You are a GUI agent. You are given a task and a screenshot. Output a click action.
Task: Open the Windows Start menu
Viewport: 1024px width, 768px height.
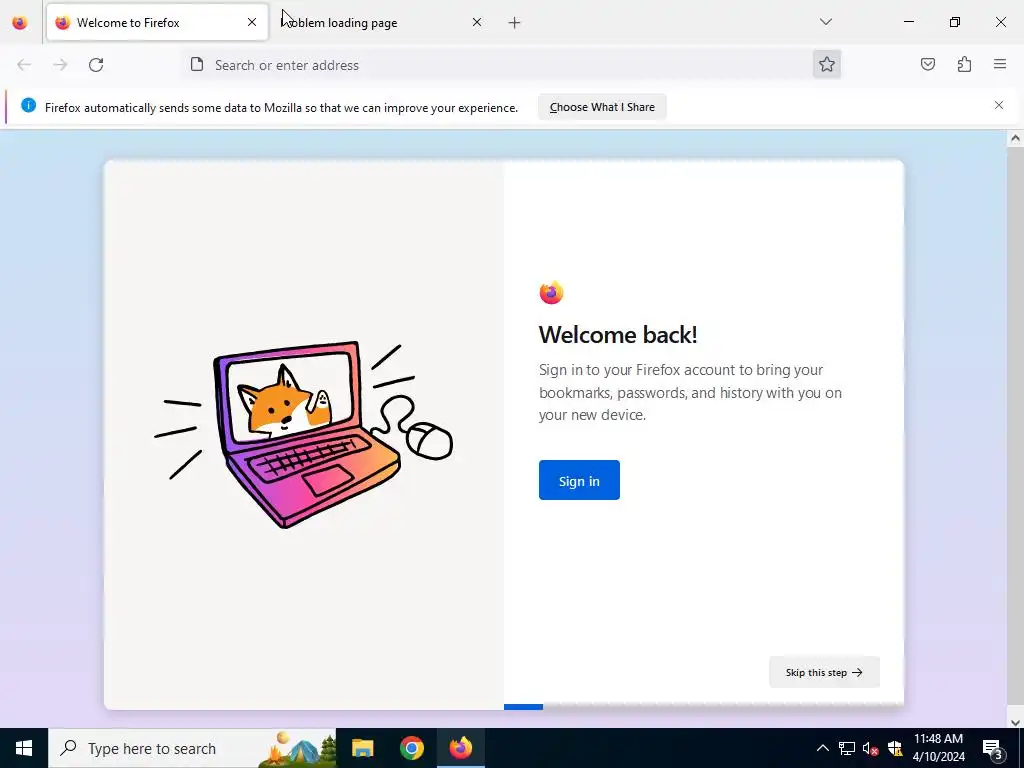coord(24,748)
